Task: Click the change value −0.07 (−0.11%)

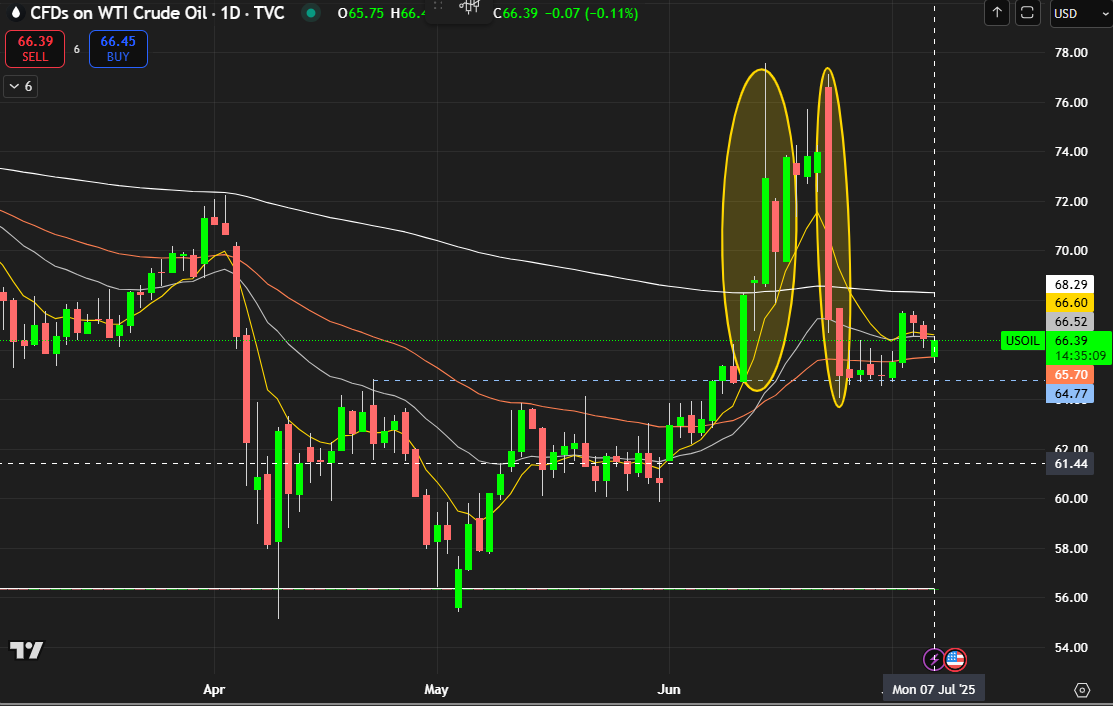Action: pyautogui.click(x=591, y=13)
